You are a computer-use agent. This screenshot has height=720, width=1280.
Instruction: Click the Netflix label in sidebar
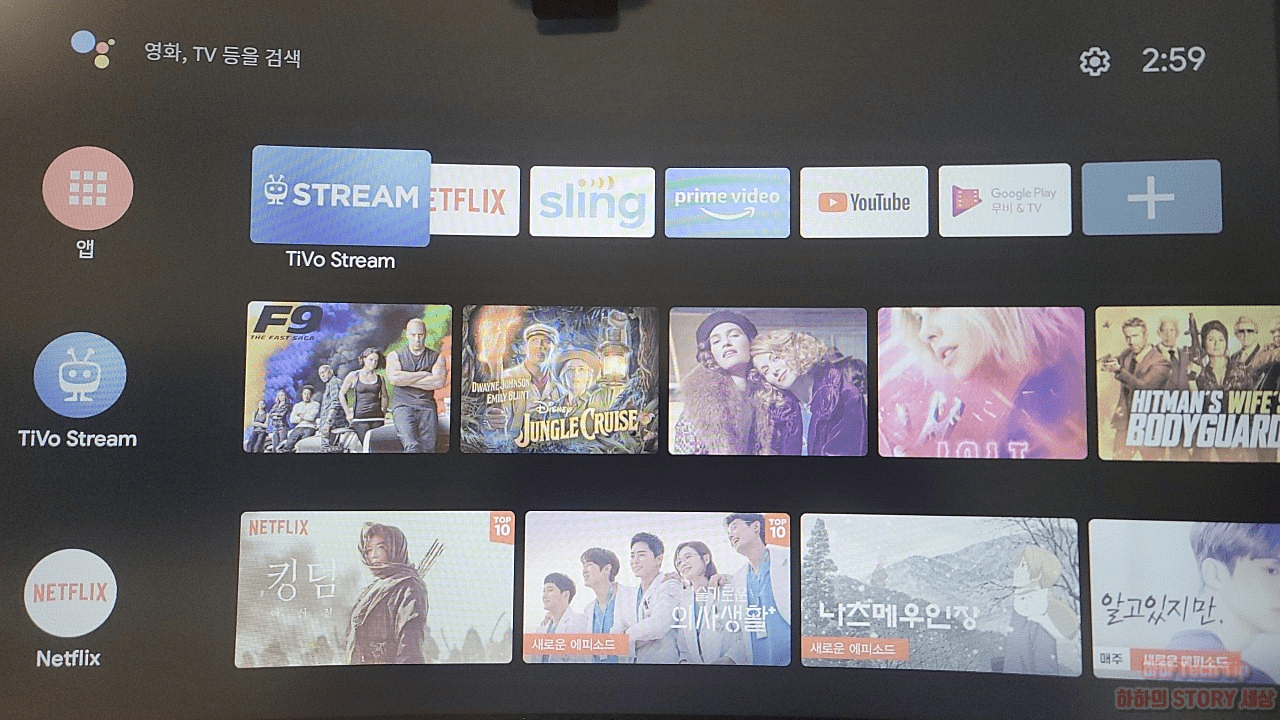[x=68, y=659]
